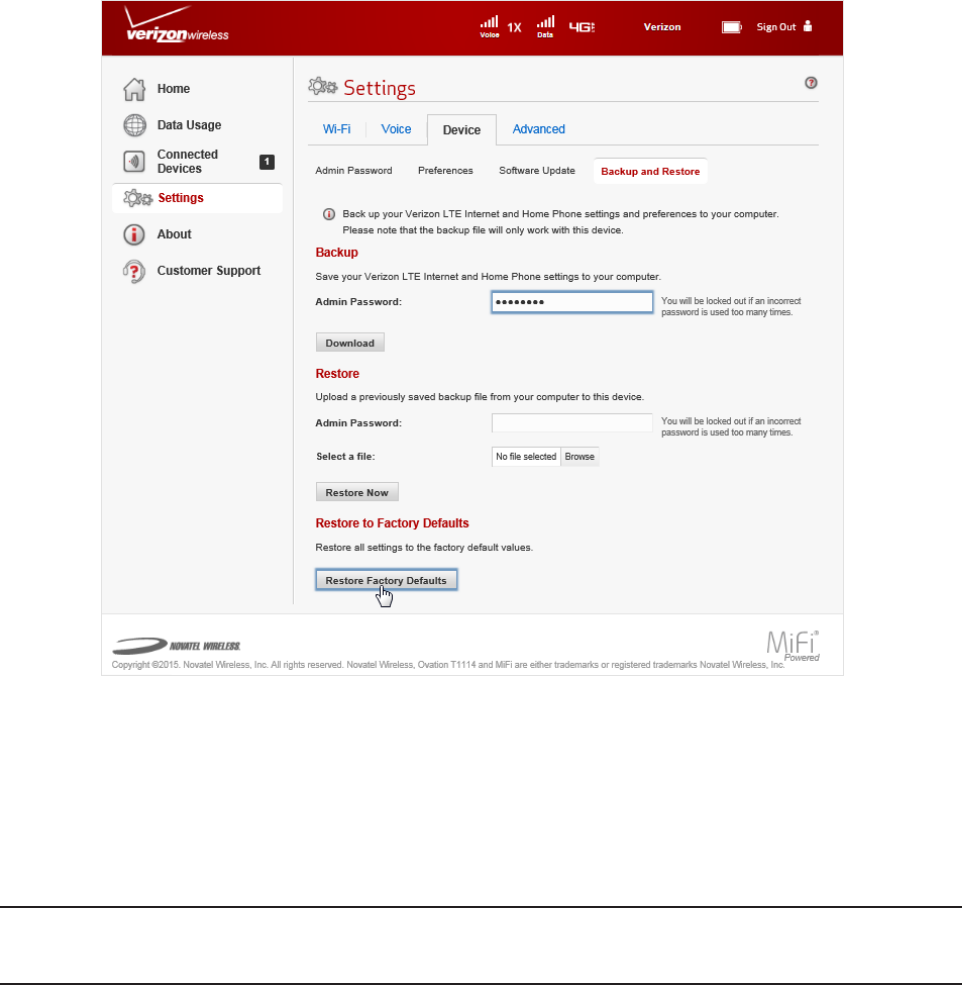Viewport: 962px width, 985px height.
Task: Click the No file selected field
Action: pyautogui.click(x=526, y=457)
